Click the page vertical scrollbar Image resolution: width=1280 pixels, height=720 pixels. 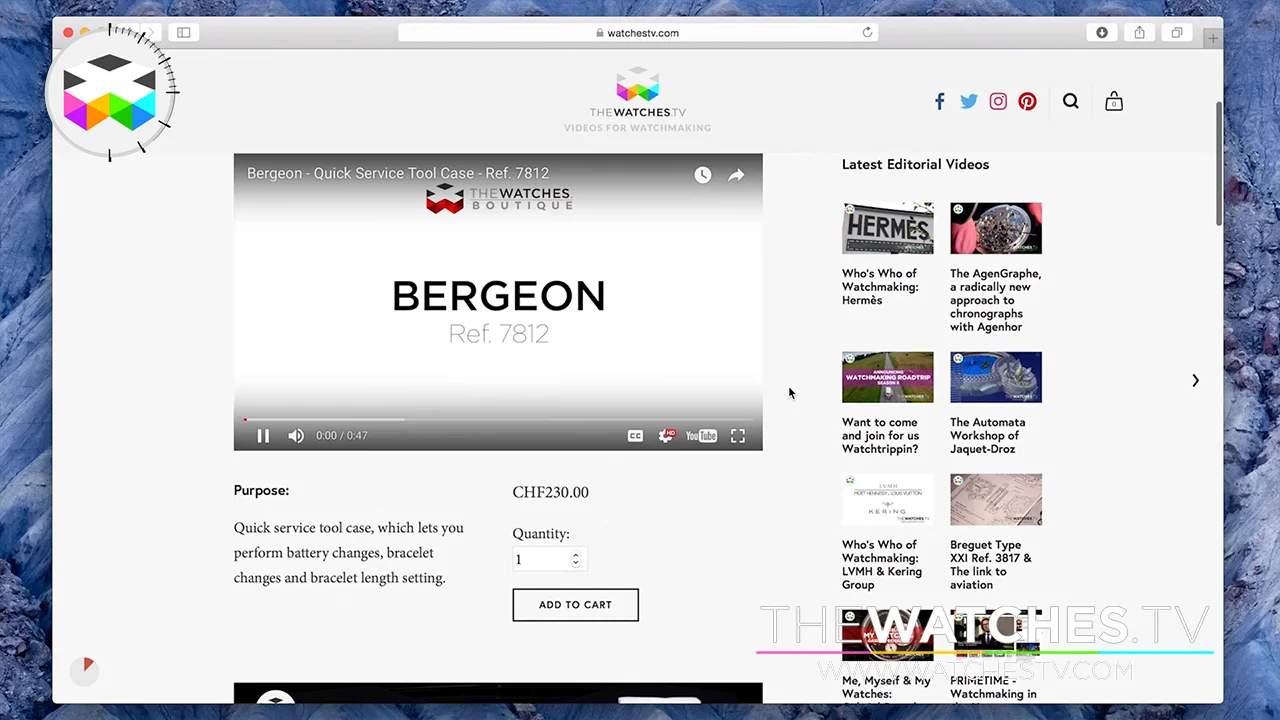point(1218,163)
